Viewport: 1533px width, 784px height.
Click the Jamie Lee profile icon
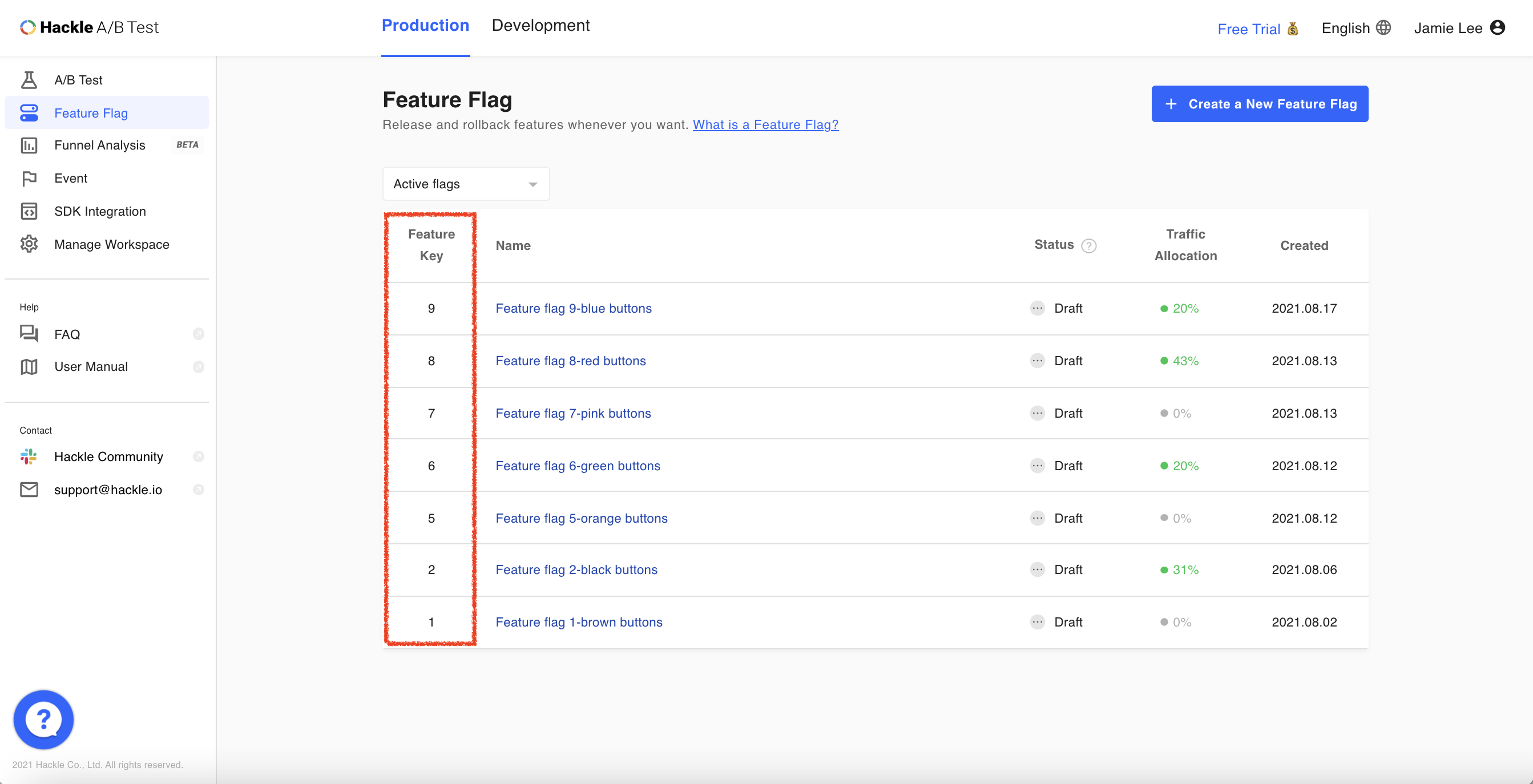(1497, 28)
